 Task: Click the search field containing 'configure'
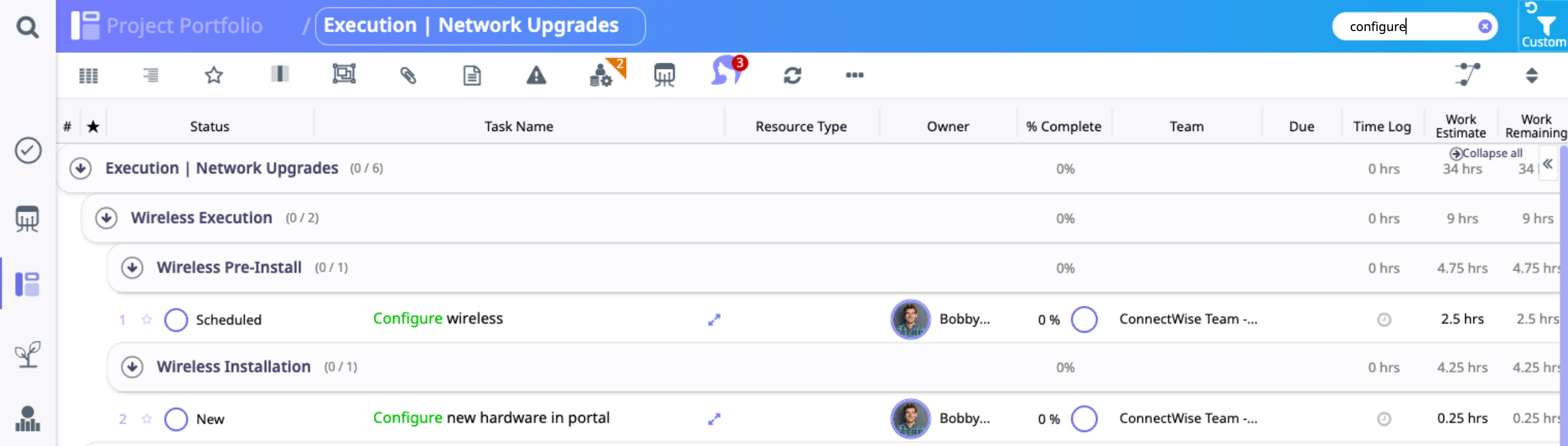pos(1406,27)
